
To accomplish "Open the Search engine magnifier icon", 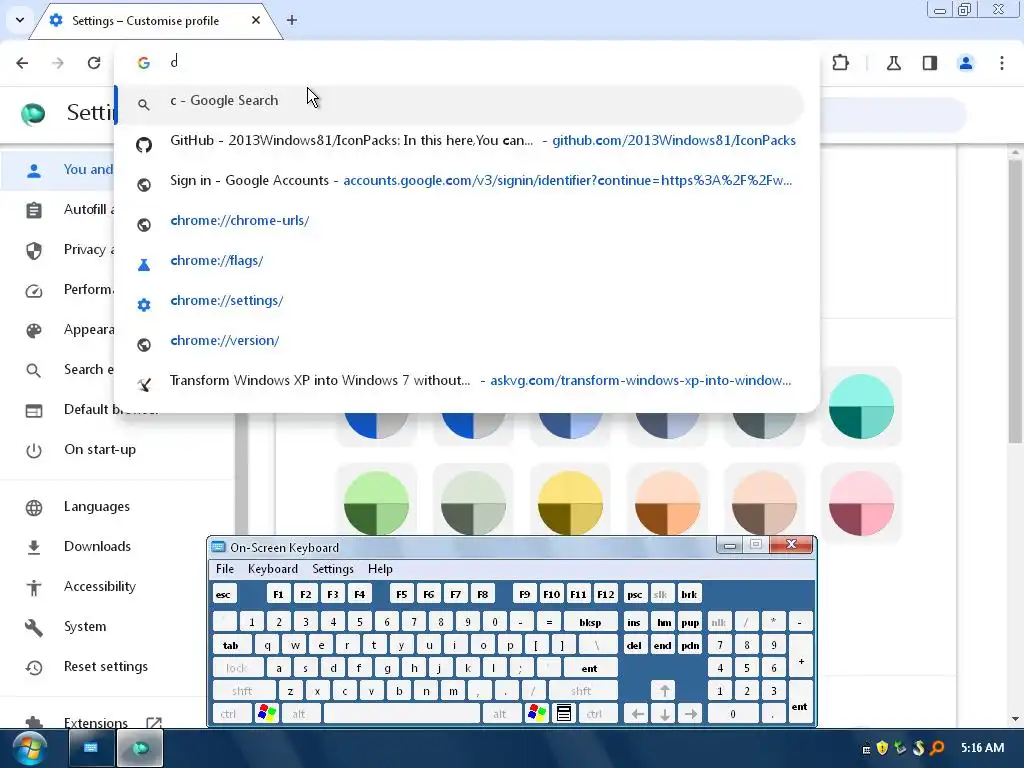I will point(34,370).
